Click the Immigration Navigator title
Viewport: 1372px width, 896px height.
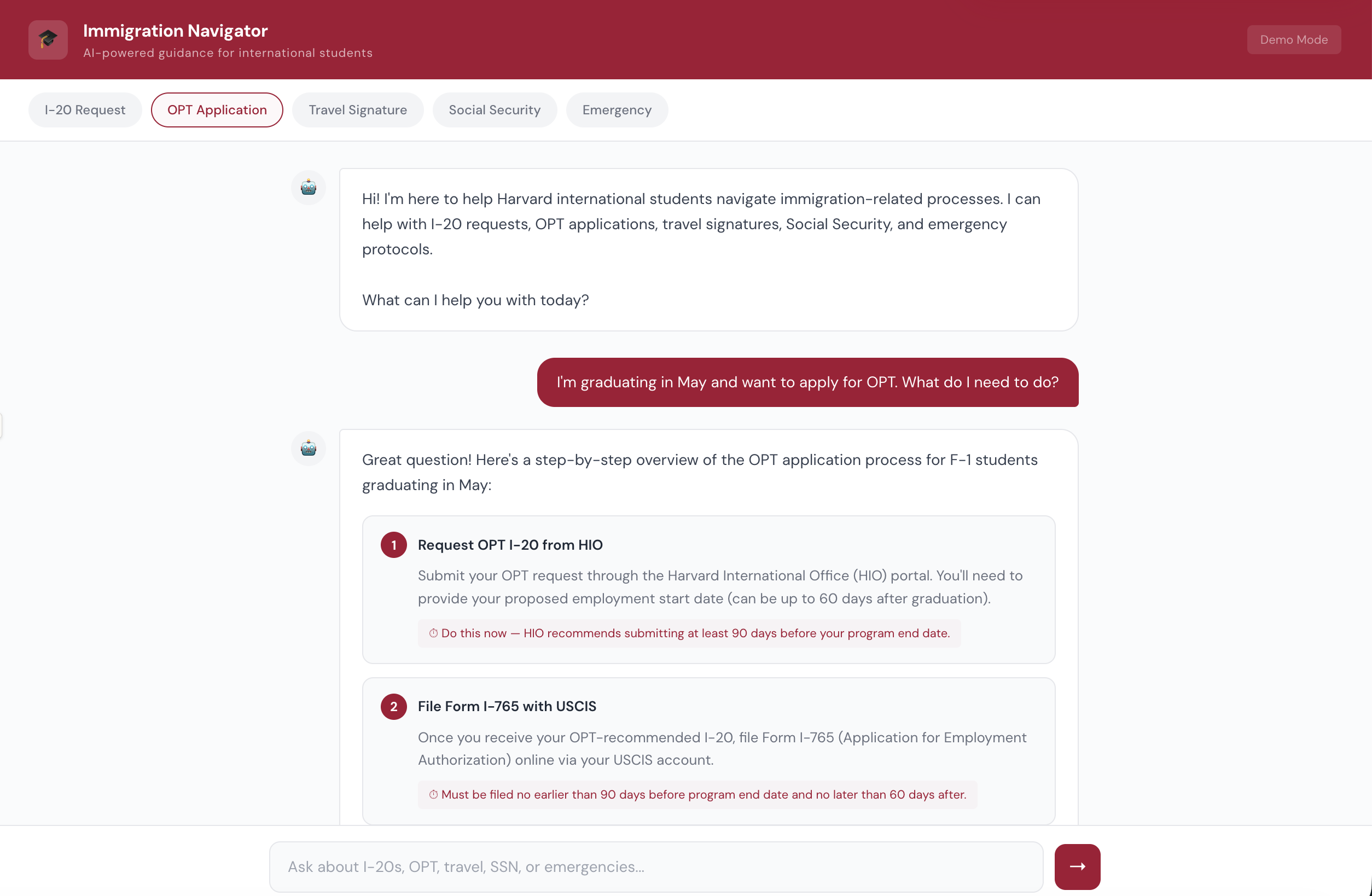point(175,31)
